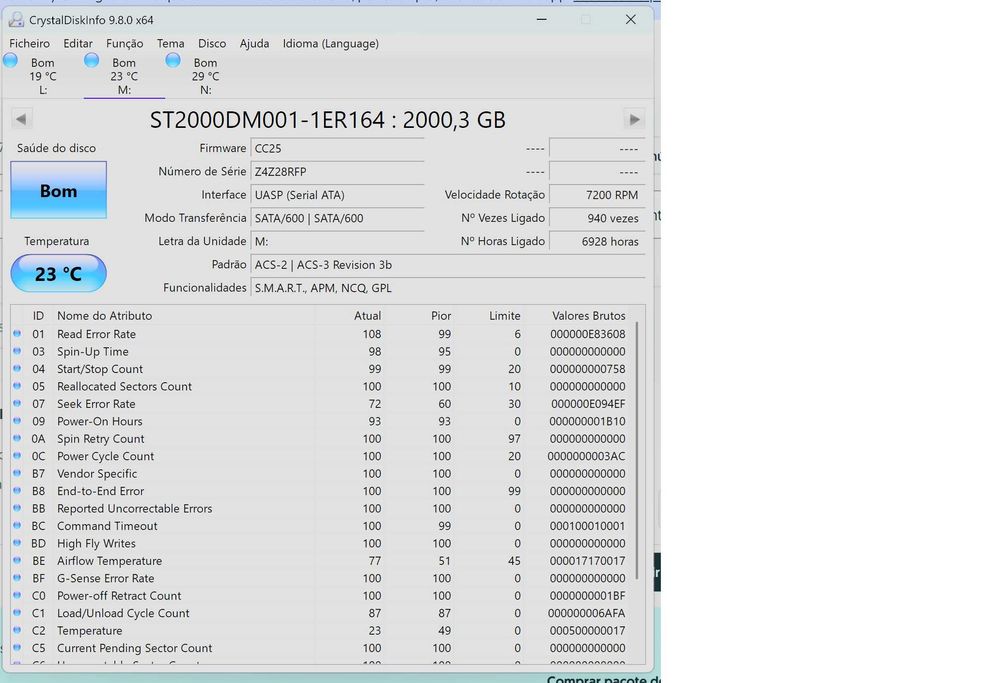Image resolution: width=1000 pixels, height=683 pixels.
Task: Click raw value 000017170017
Action: coord(587,561)
